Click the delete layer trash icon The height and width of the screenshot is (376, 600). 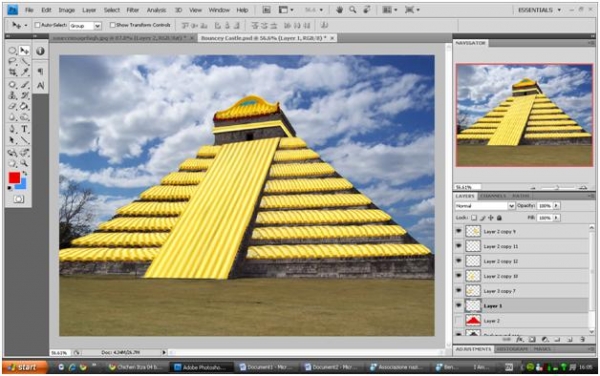pos(582,339)
